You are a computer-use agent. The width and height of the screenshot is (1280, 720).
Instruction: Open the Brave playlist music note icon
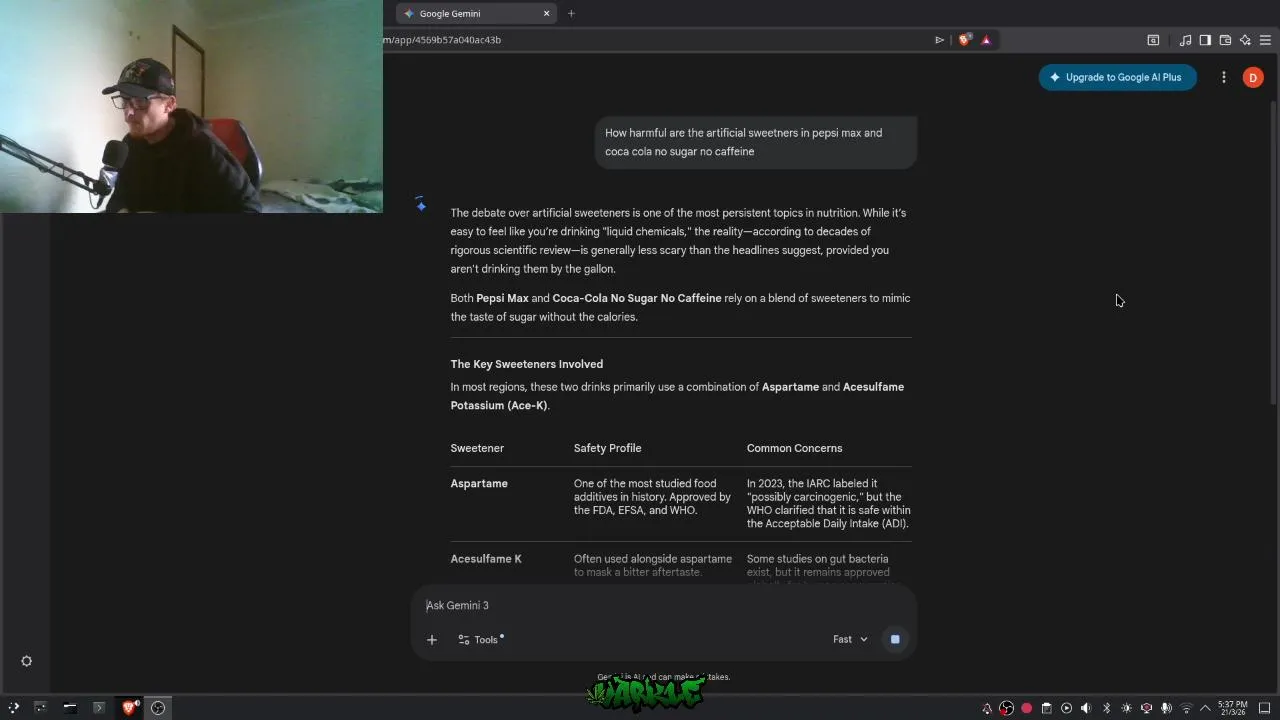point(1185,40)
